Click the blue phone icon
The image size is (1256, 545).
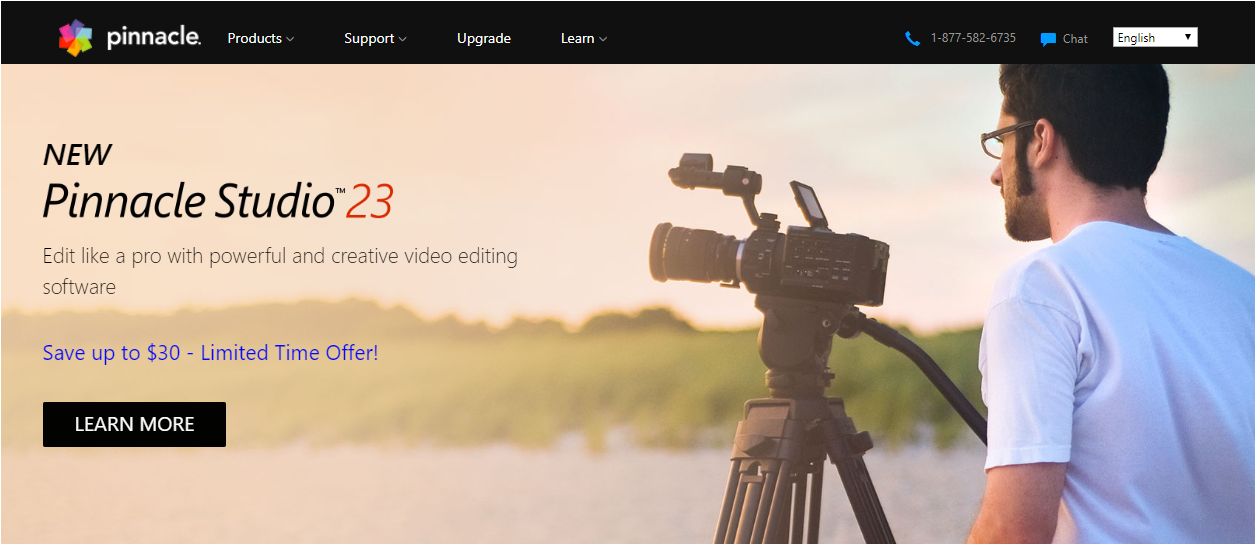[x=912, y=39]
